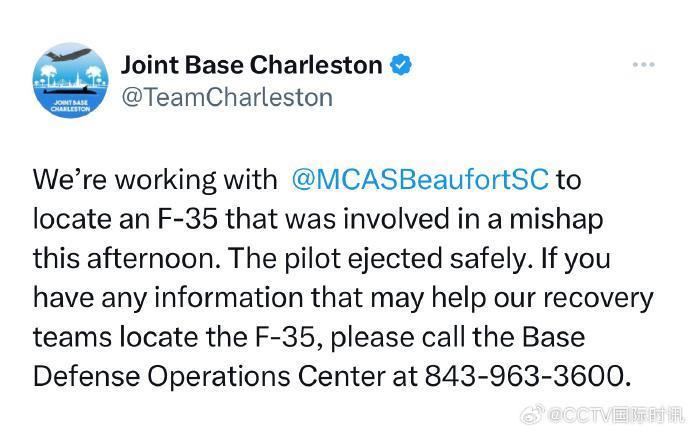
Task: Open the tweet's three-dot more menu
Action: pos(643,65)
